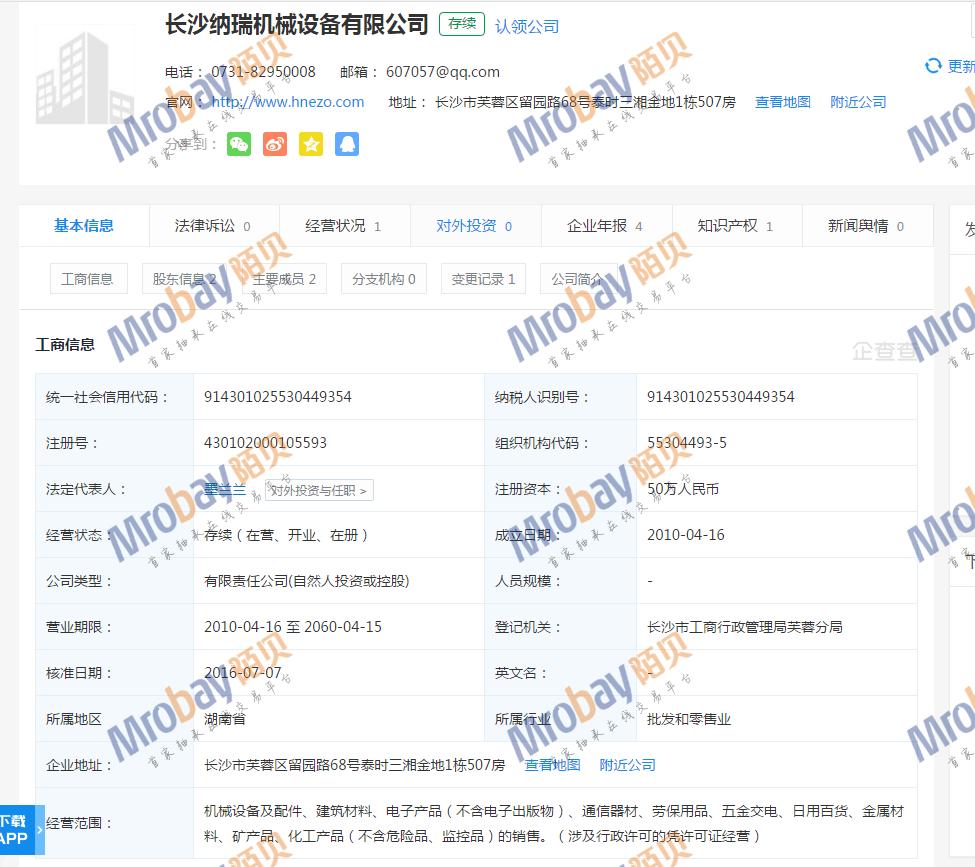Click 认领公司 link
This screenshot has width=975, height=867.
click(x=527, y=26)
